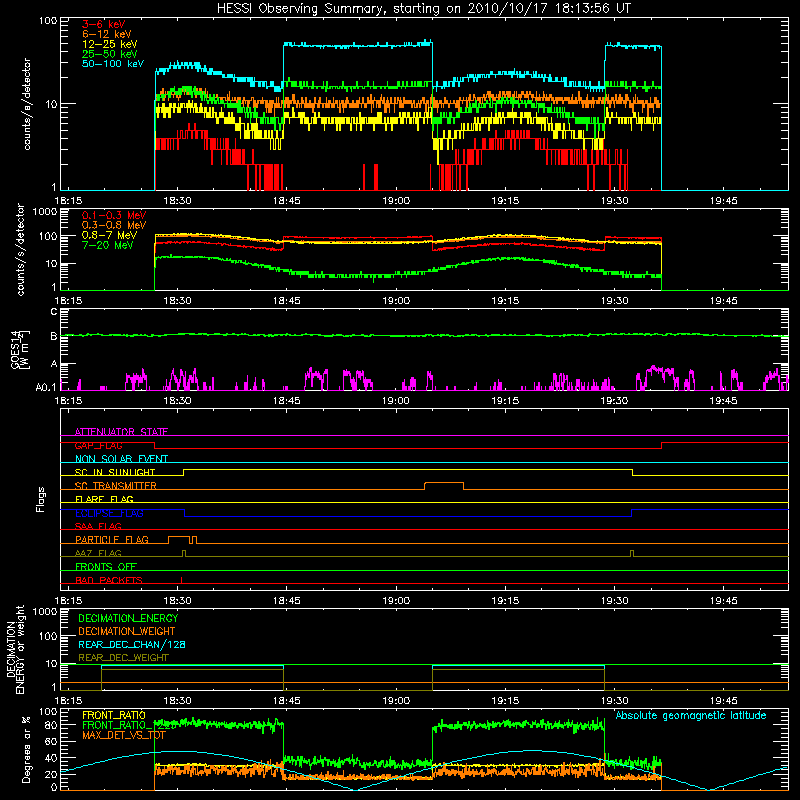
Task: Click the NON_SOLAR_EVENT flag label
Action: click(x=121, y=459)
